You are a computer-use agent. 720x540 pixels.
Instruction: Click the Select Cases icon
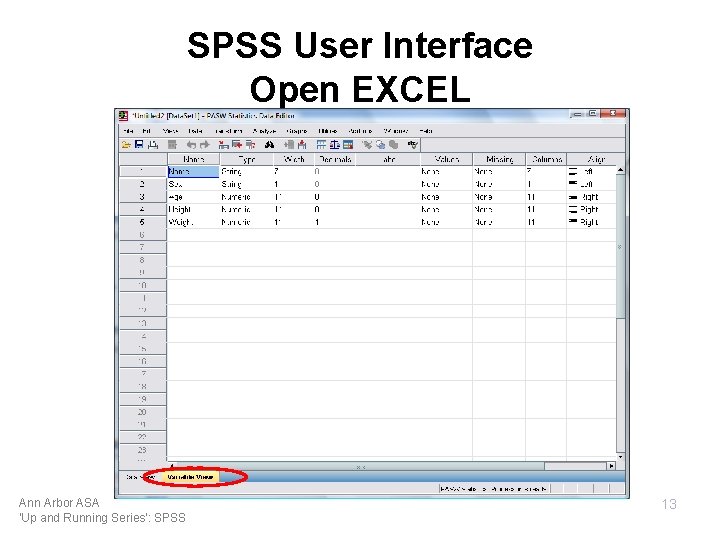(x=348, y=145)
